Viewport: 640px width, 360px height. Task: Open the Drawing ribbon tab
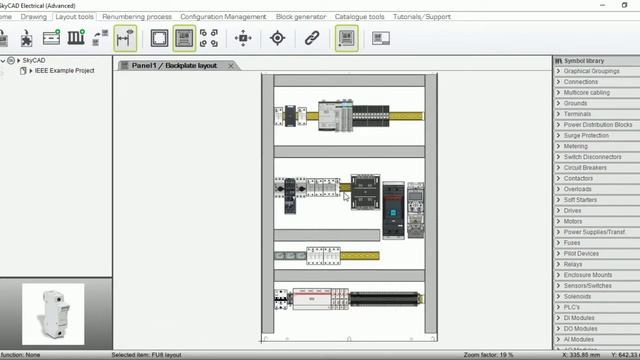pos(33,17)
